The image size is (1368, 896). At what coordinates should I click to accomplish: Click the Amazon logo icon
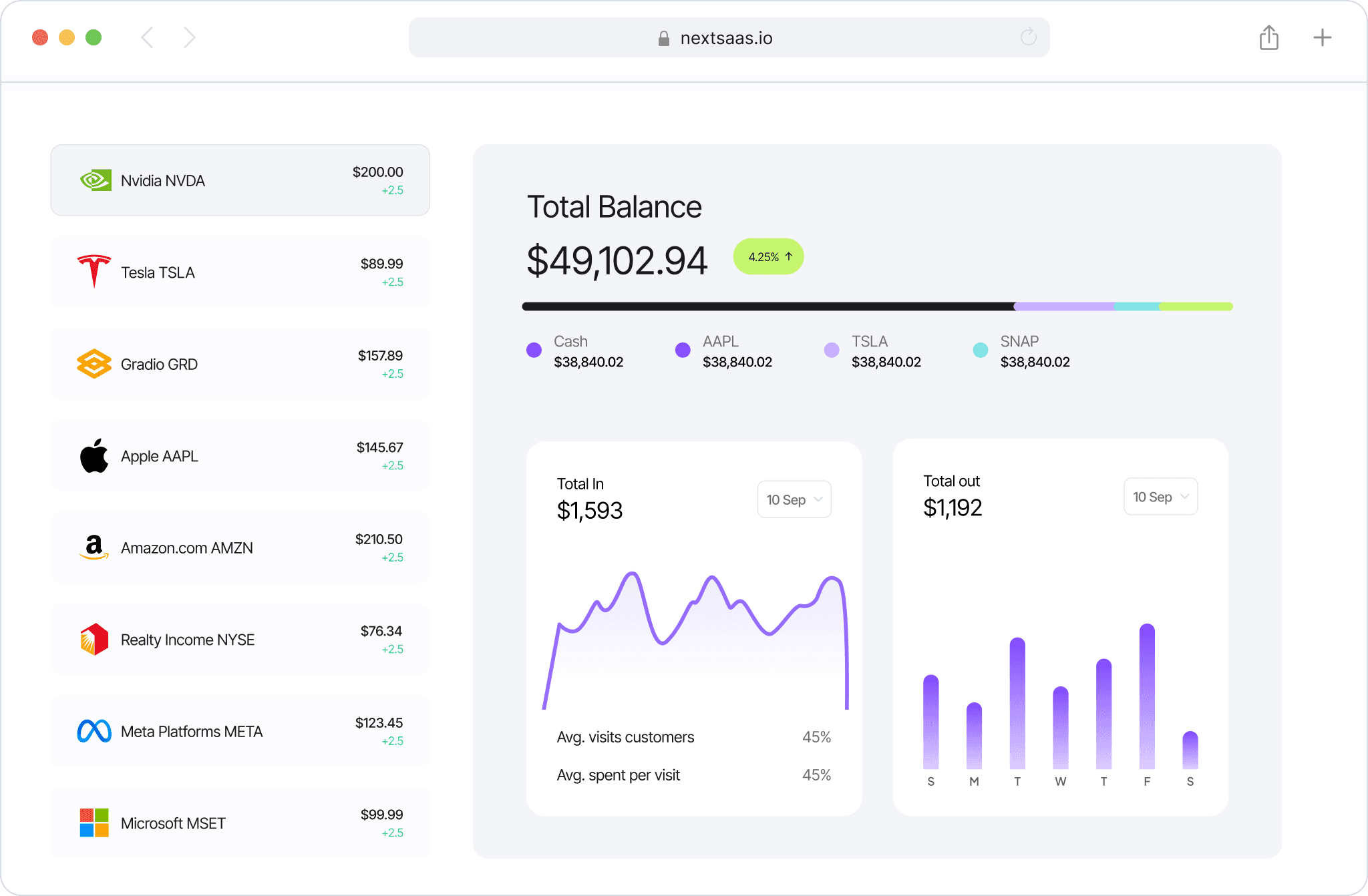pyautogui.click(x=94, y=547)
